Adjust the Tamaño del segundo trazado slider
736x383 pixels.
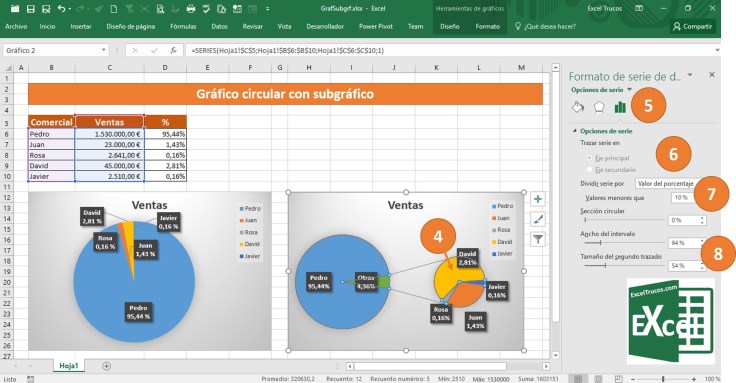pyautogui.click(x=623, y=266)
